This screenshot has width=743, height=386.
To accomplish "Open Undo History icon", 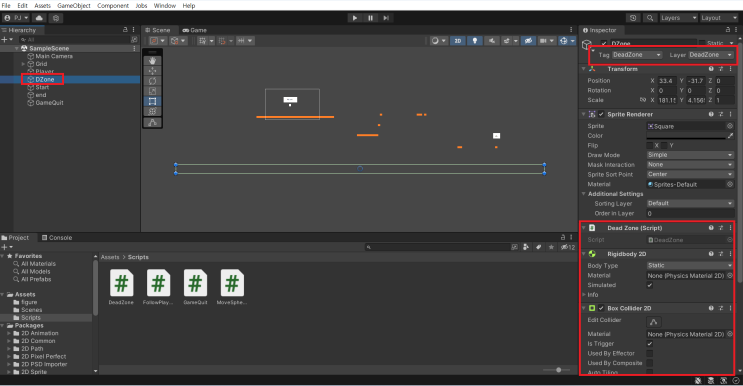I will pos(633,18).
